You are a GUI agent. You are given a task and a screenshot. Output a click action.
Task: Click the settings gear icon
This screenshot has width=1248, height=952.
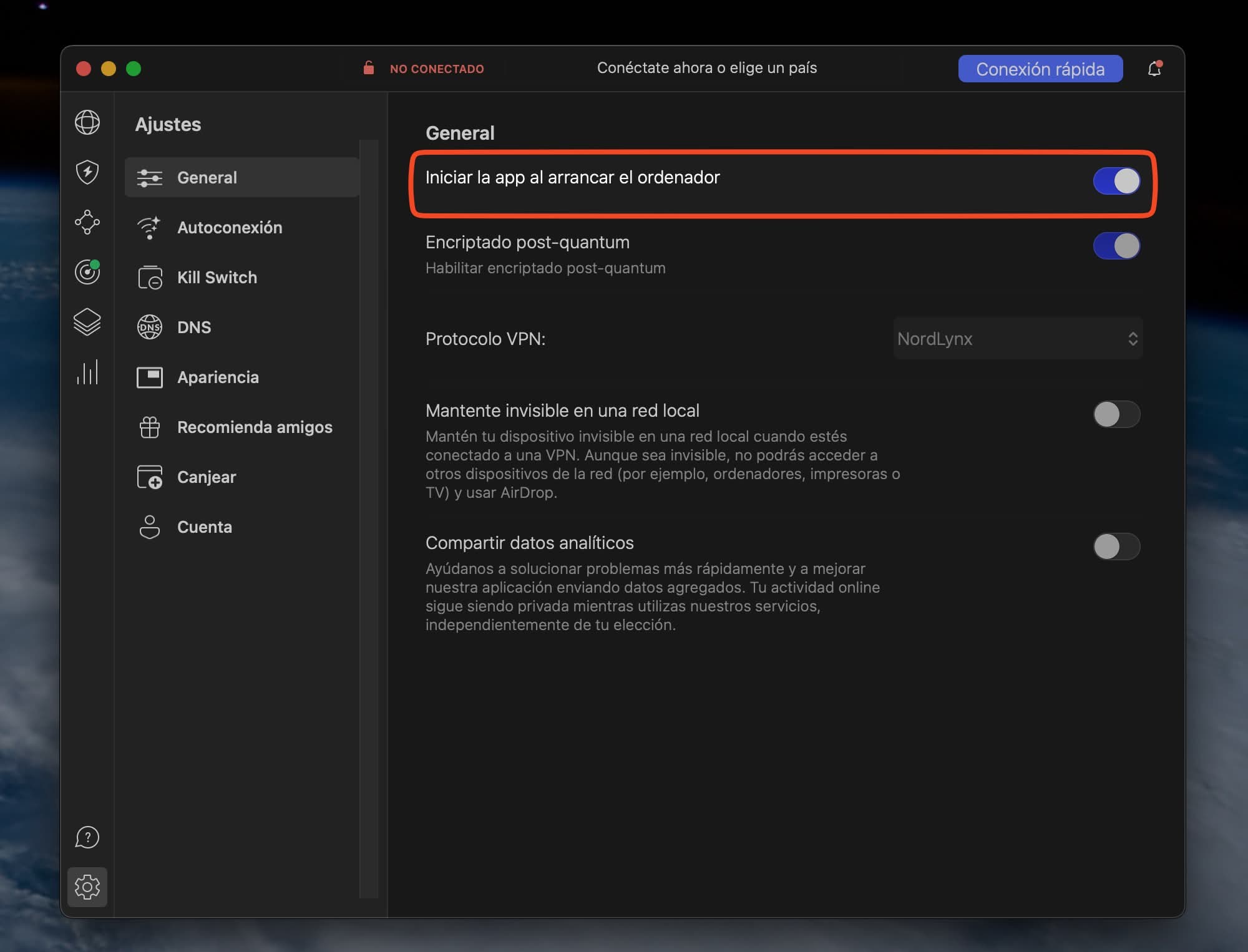pos(87,887)
